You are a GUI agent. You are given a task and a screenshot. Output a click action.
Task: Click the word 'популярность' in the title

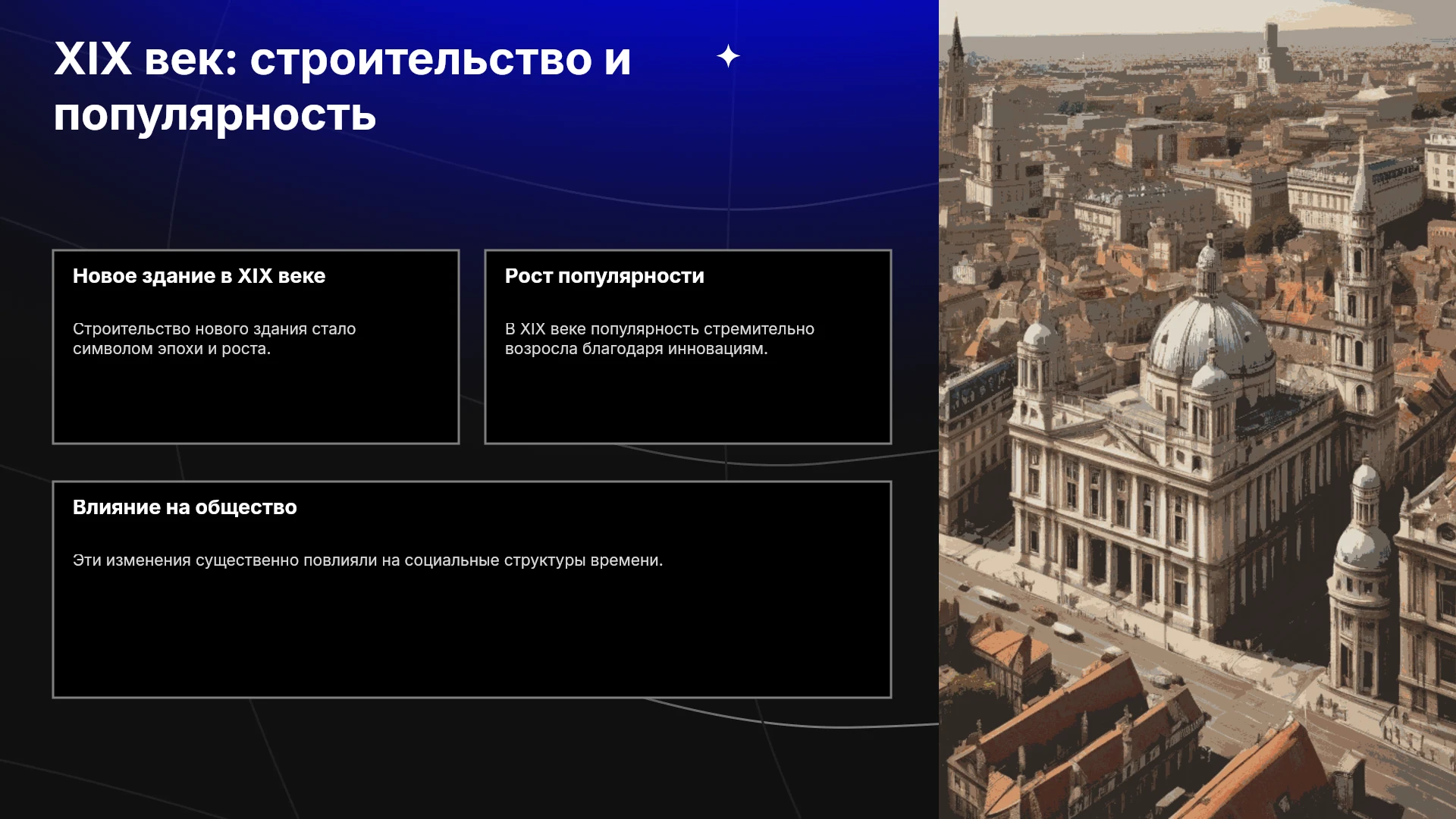[215, 115]
